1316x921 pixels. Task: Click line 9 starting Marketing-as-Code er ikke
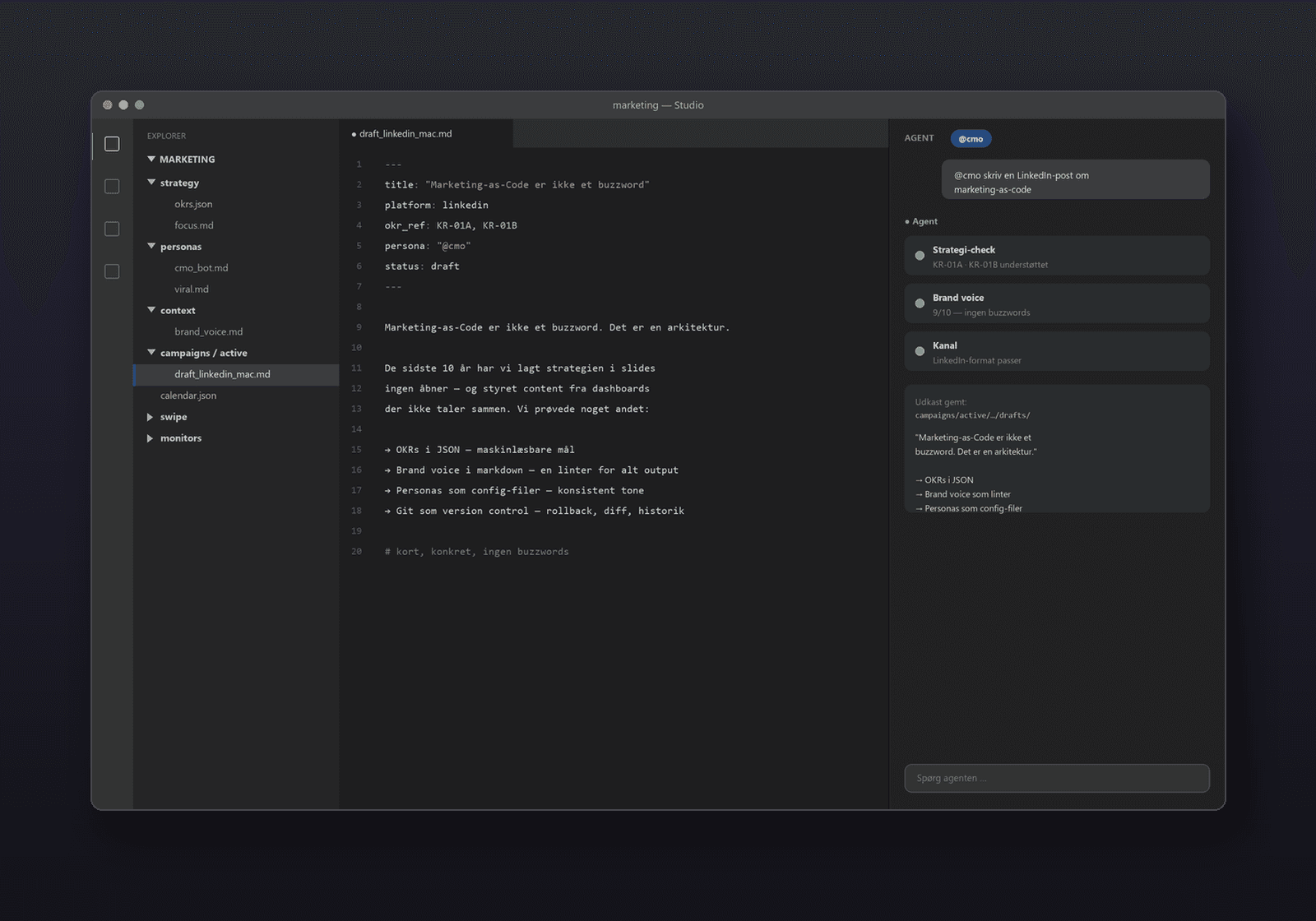(557, 327)
